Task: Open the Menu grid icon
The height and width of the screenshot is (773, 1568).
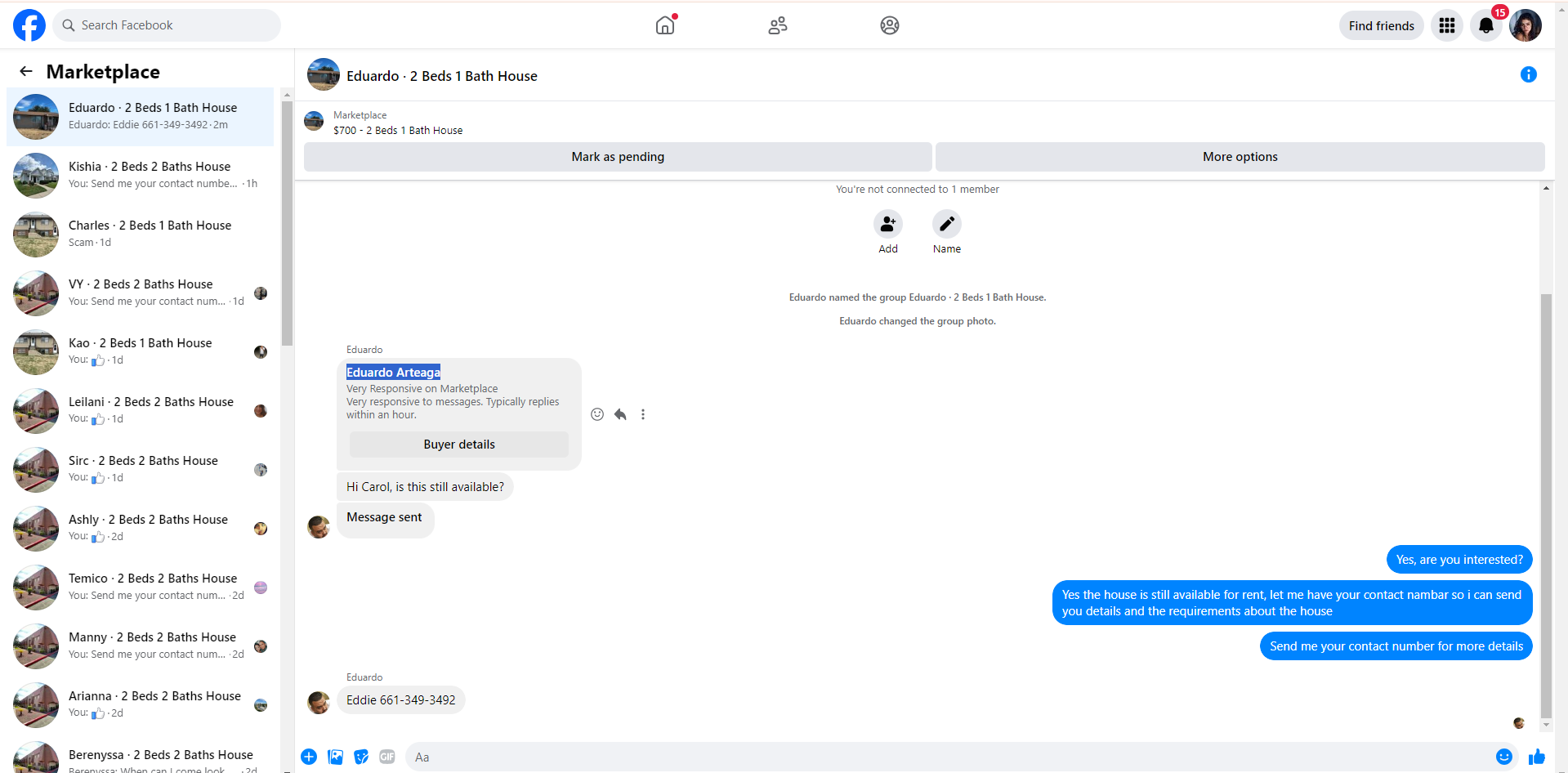Action: pos(1447,25)
